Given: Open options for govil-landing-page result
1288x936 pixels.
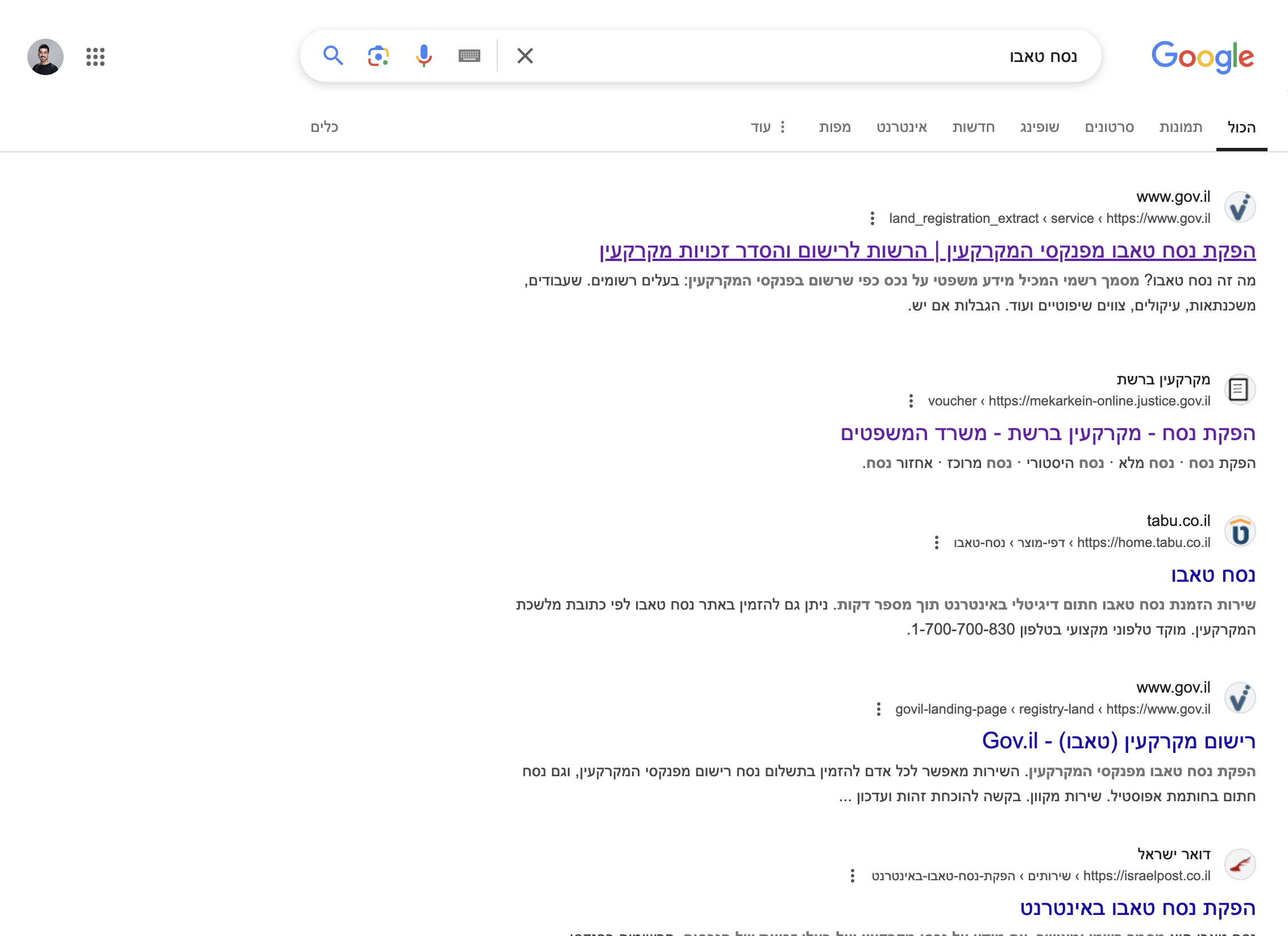Looking at the screenshot, I should pyautogui.click(x=879, y=709).
